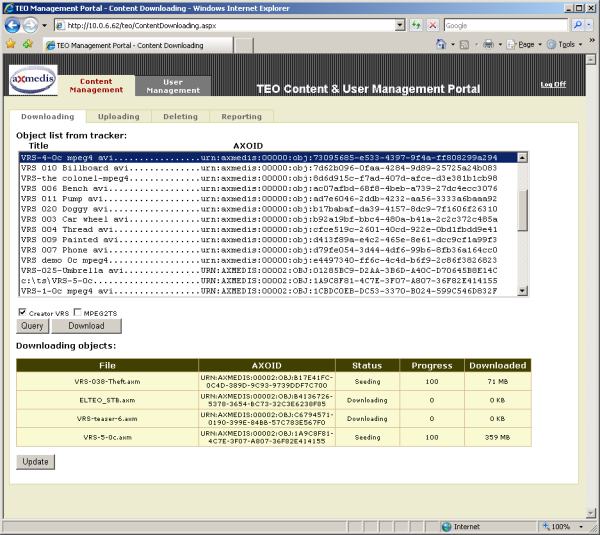Open the search provider dropdown arrow
600x535 pixels.
(589, 25)
